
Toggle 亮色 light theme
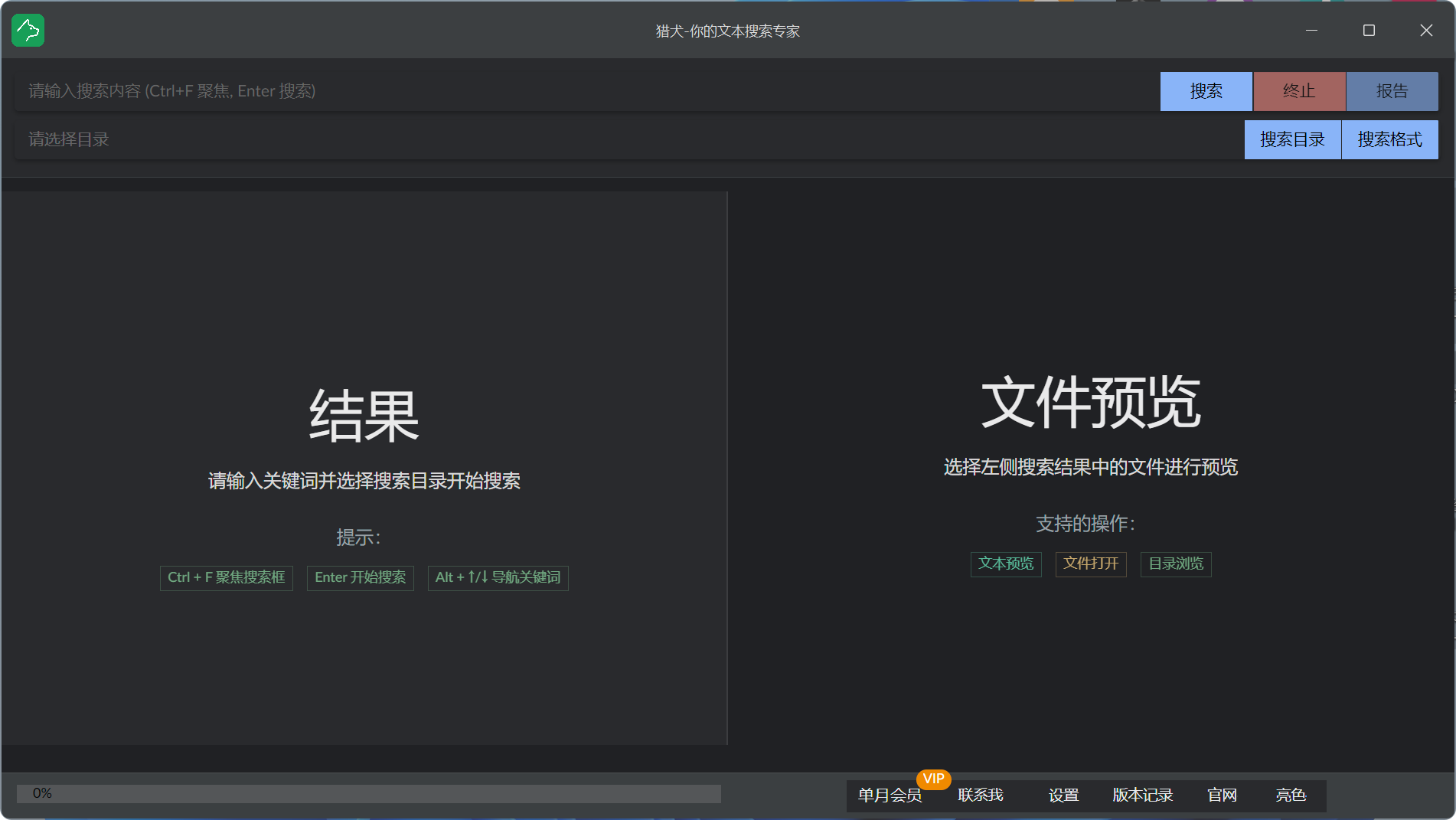click(1291, 795)
